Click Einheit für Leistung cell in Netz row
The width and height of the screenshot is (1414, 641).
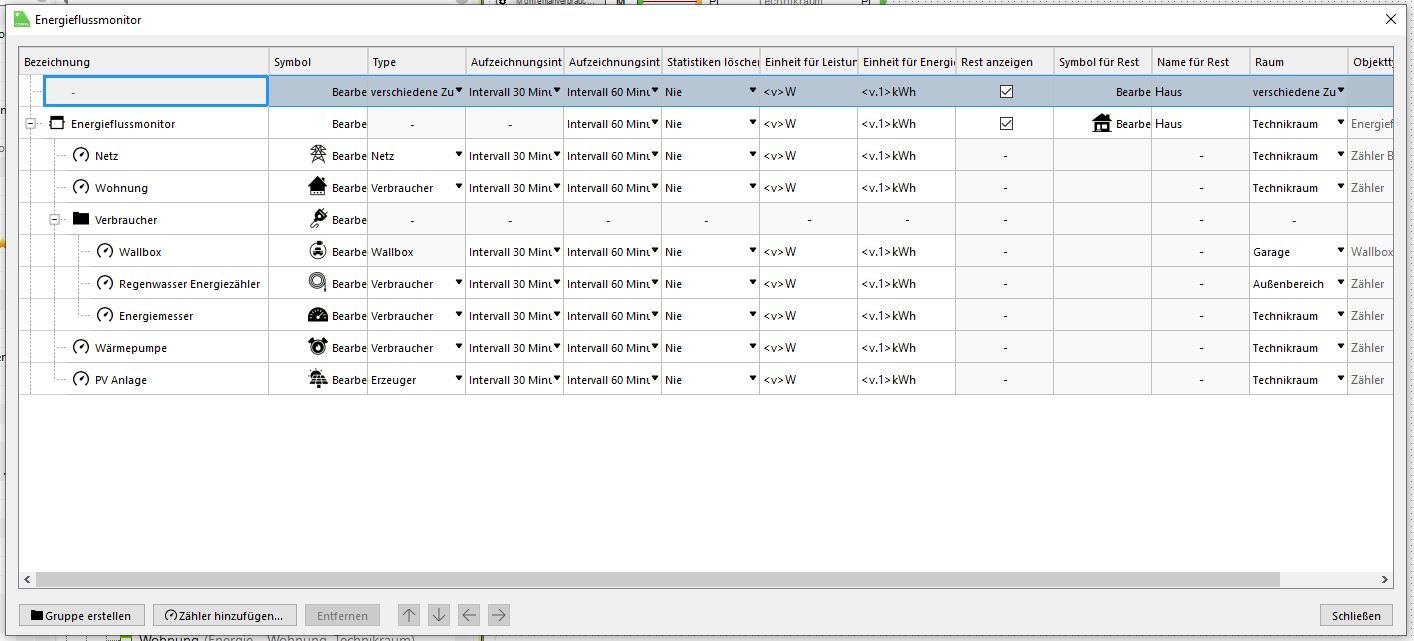click(x=808, y=155)
